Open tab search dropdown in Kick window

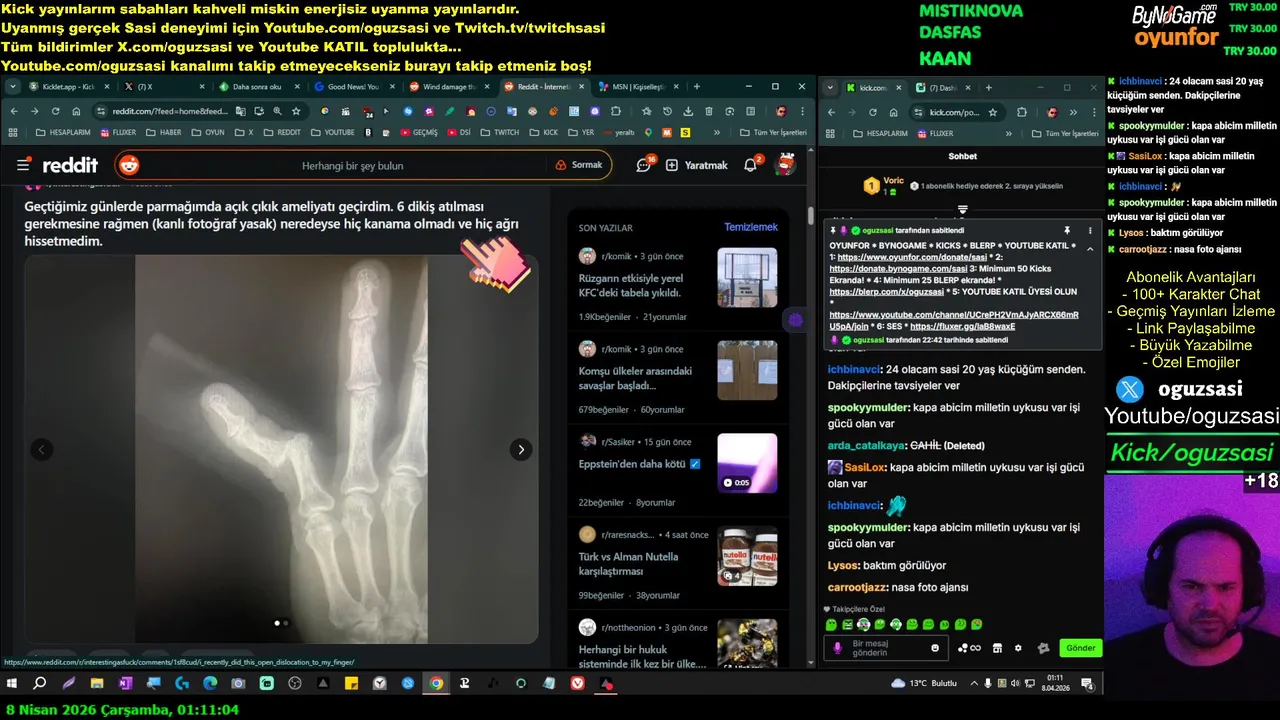pyautogui.click(x=829, y=87)
